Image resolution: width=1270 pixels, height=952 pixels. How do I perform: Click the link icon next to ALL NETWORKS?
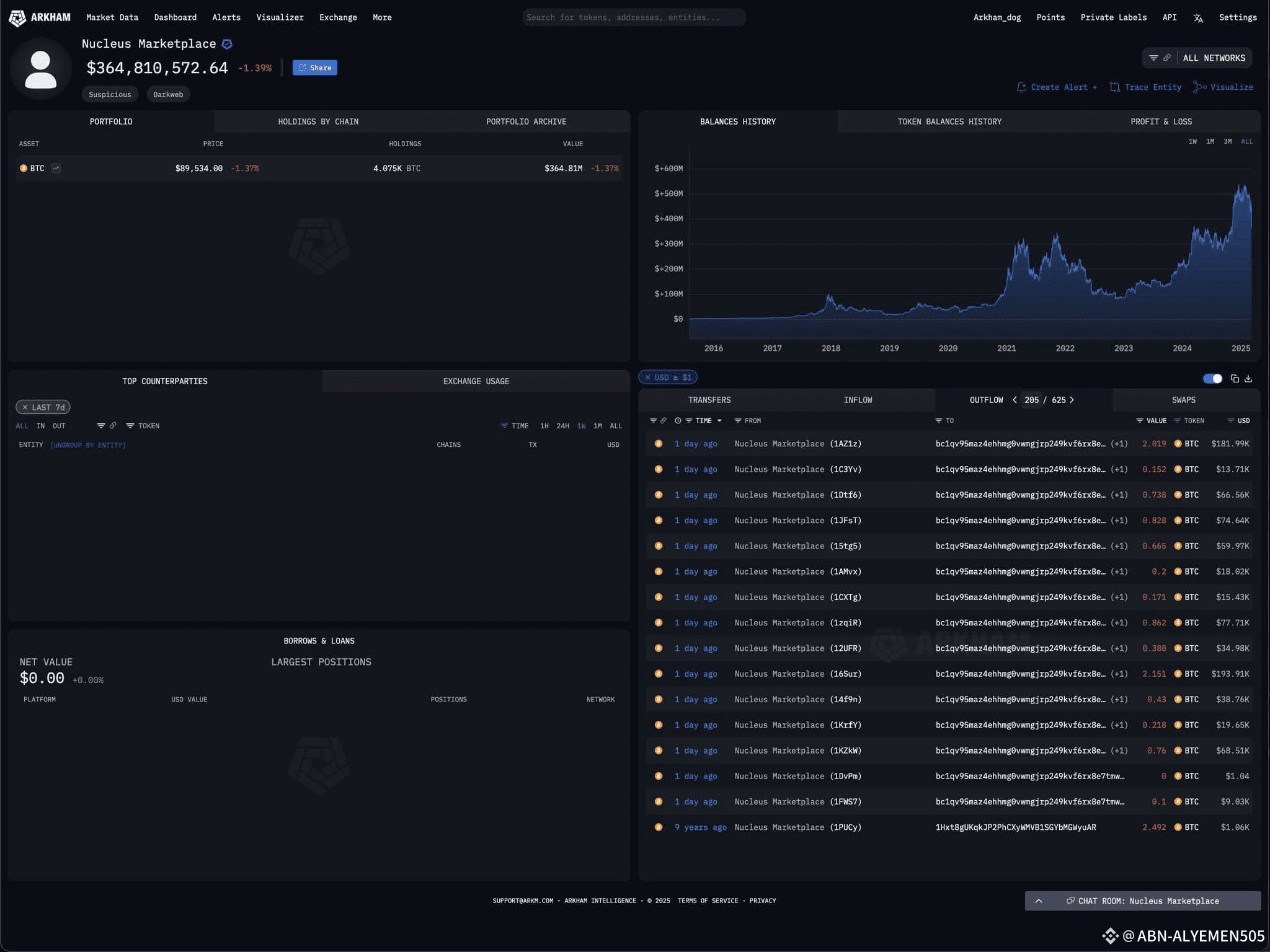[1167, 58]
